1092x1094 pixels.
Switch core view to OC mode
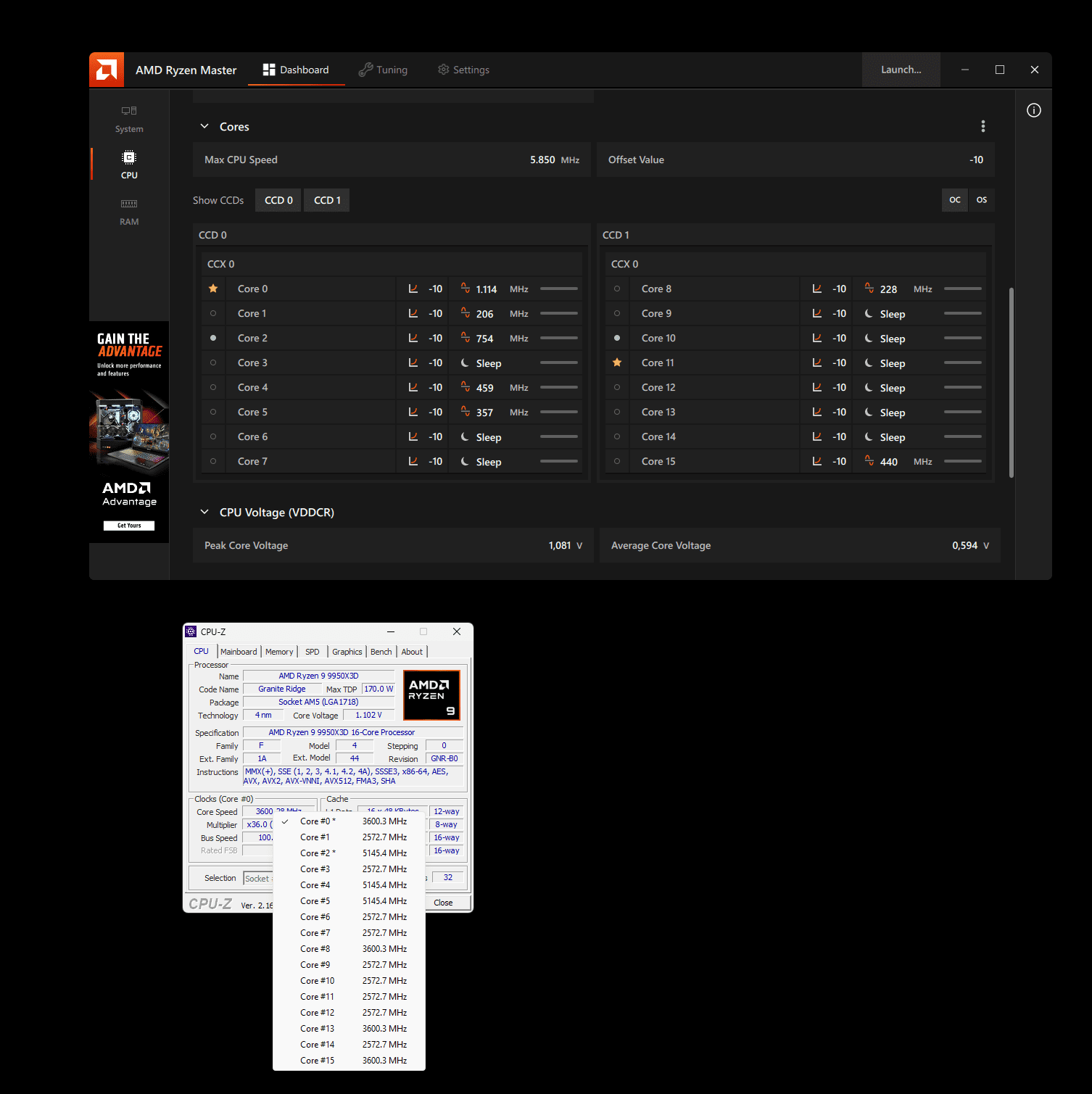[x=955, y=200]
